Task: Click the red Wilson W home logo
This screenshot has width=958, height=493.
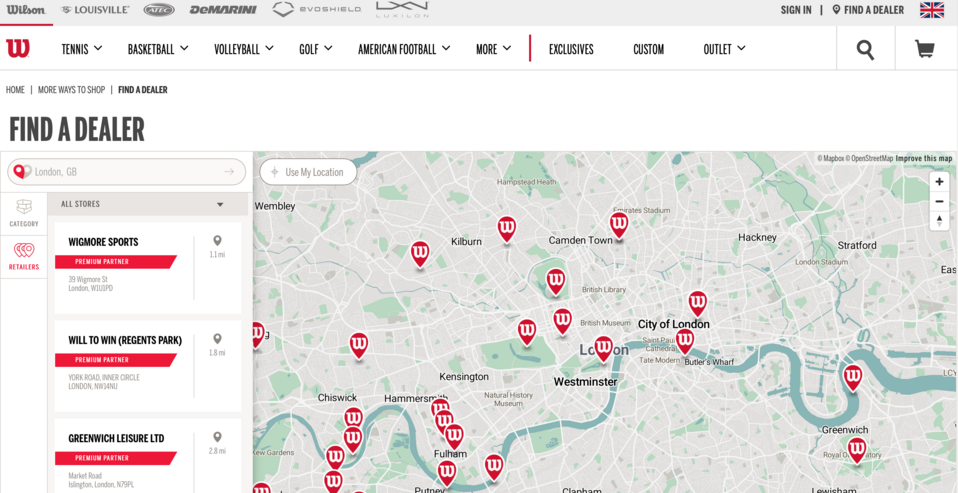Action: point(18,49)
